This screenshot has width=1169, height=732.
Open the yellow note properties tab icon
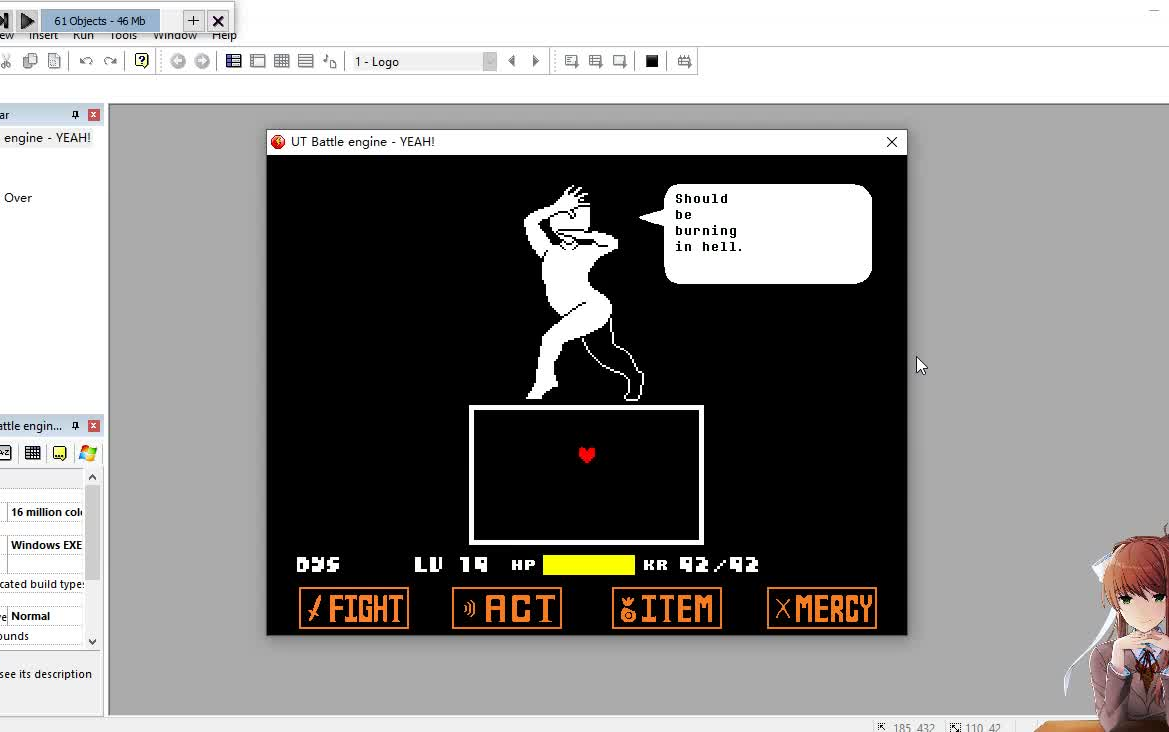point(60,453)
